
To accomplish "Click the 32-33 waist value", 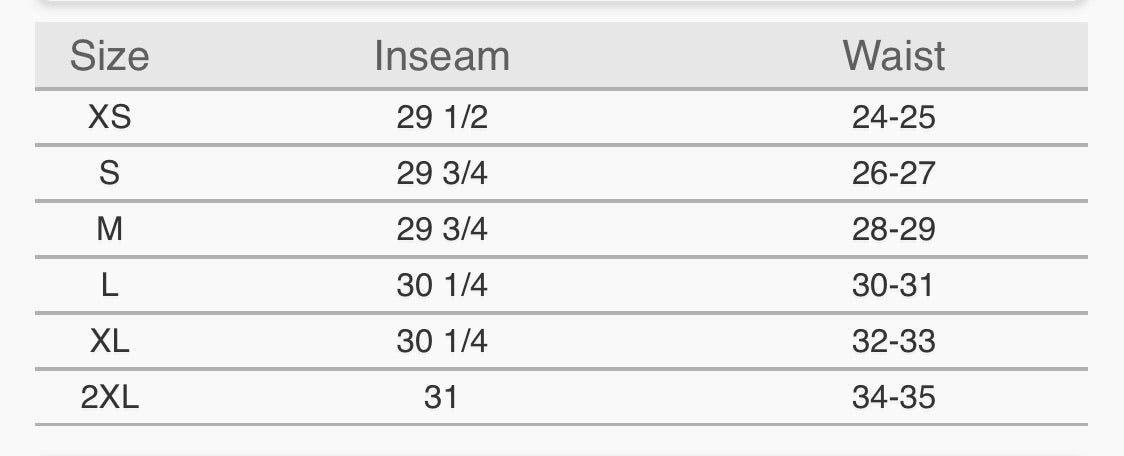I will point(893,342).
